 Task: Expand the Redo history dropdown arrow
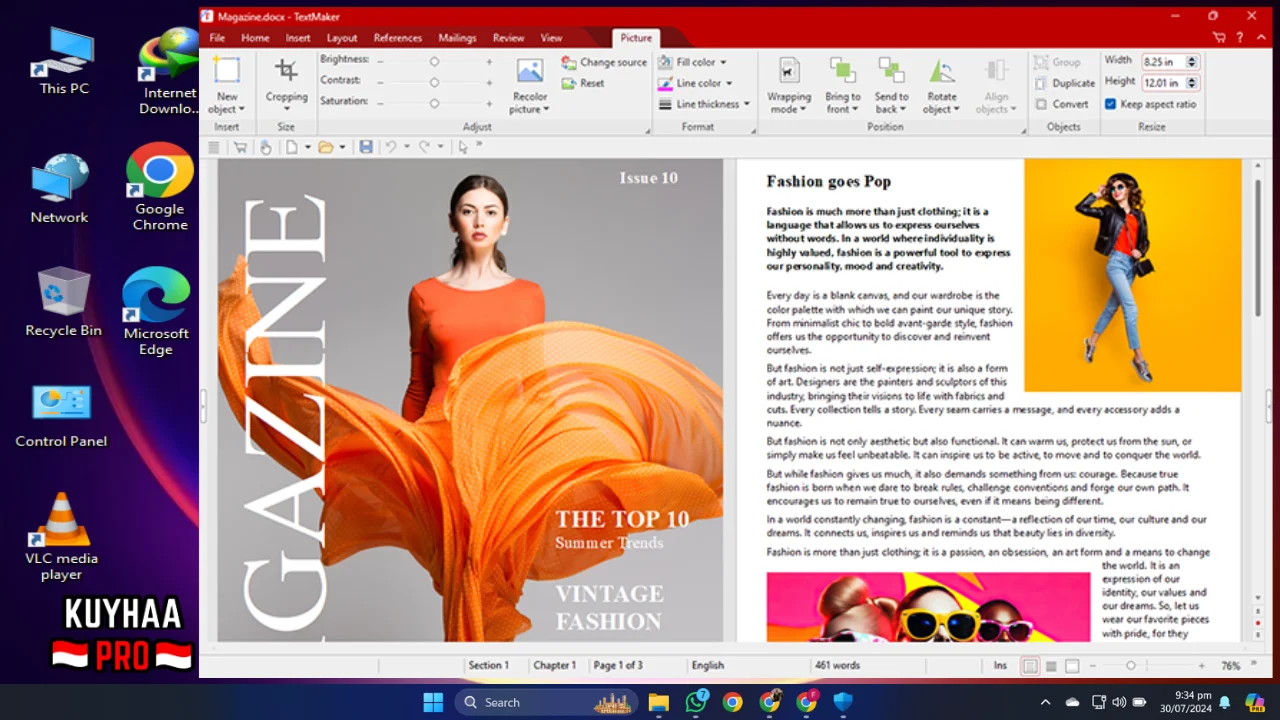point(440,147)
